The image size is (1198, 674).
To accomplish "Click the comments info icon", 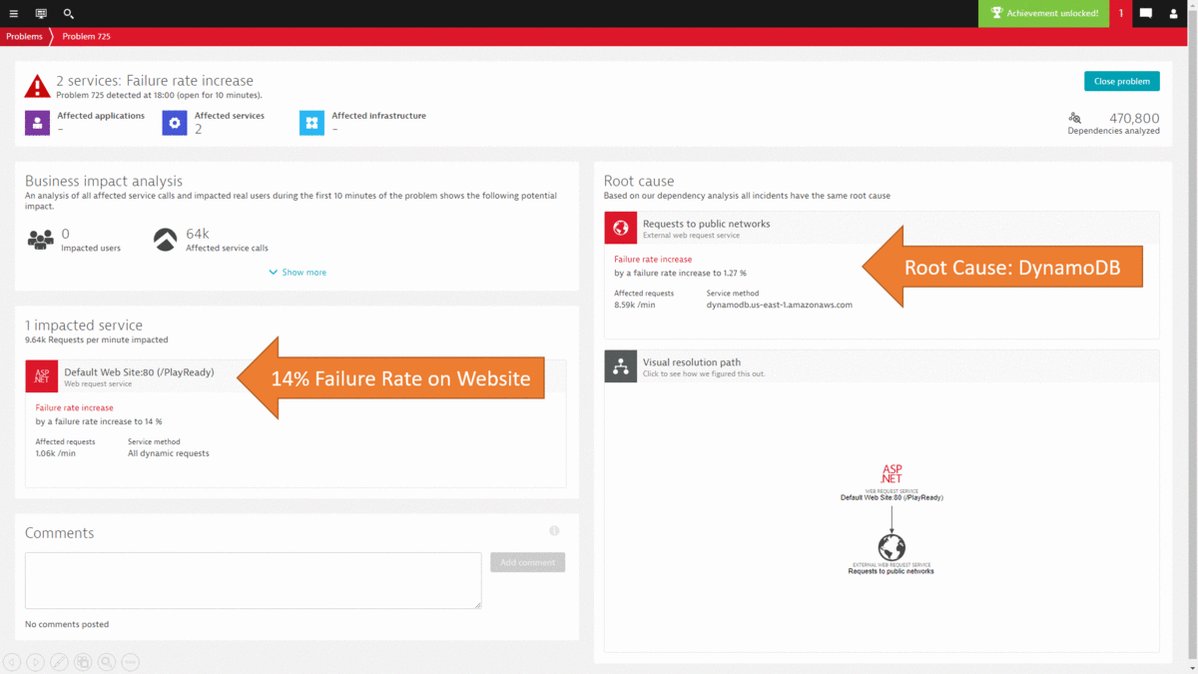I will click(x=554, y=530).
